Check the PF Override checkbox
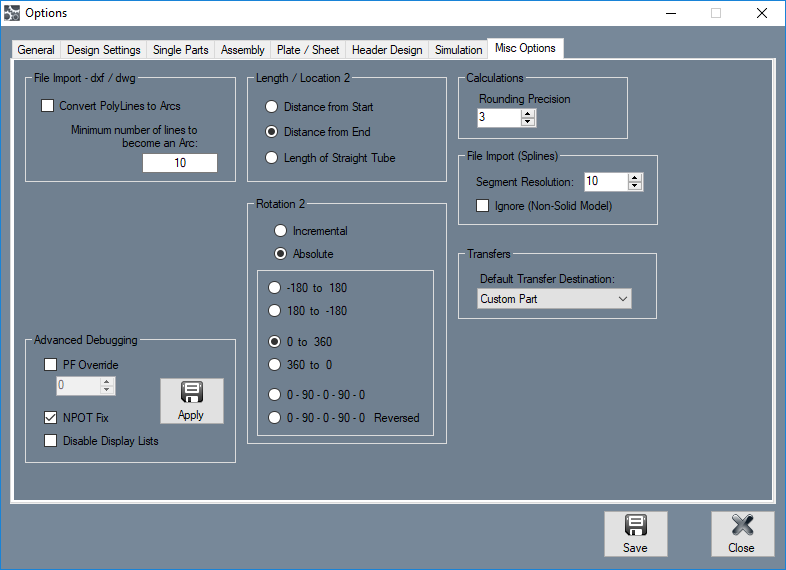Image resolution: width=786 pixels, height=570 pixels. click(x=51, y=364)
